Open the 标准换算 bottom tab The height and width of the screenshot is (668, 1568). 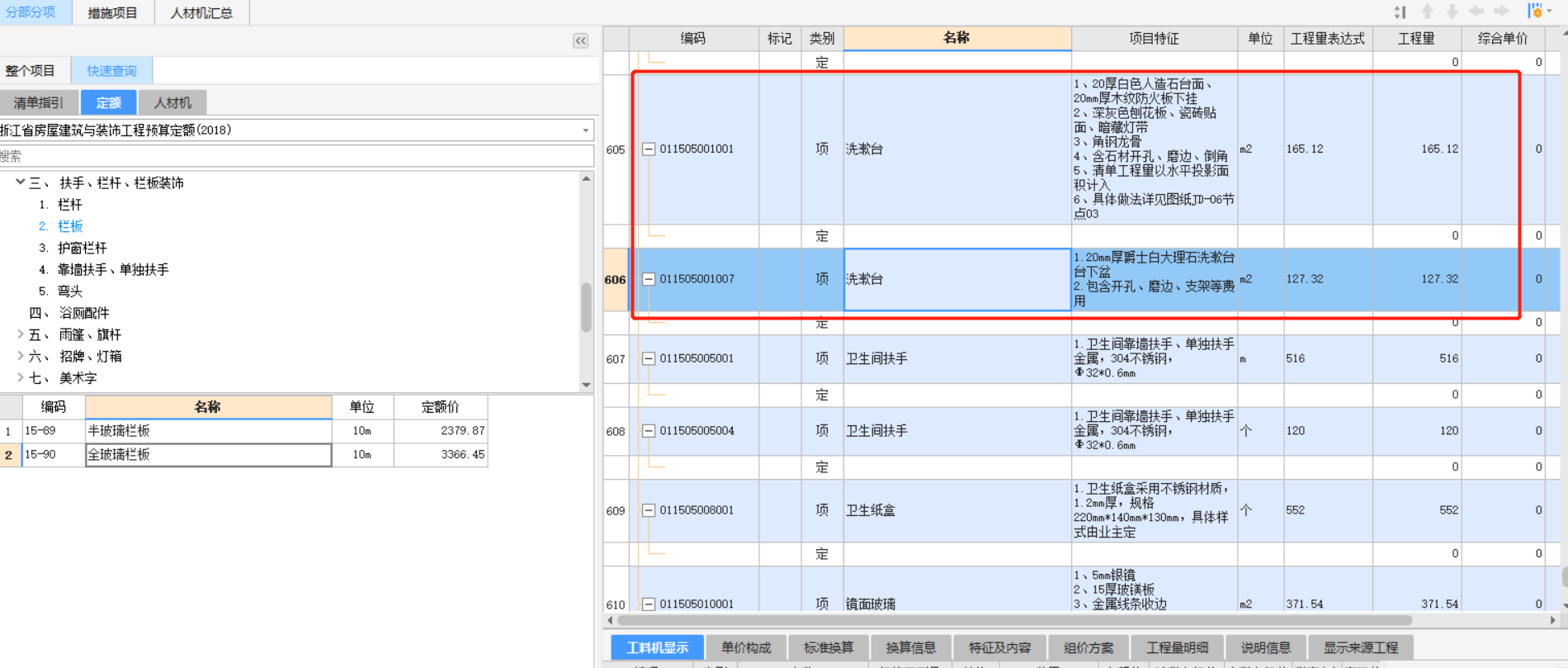[829, 647]
